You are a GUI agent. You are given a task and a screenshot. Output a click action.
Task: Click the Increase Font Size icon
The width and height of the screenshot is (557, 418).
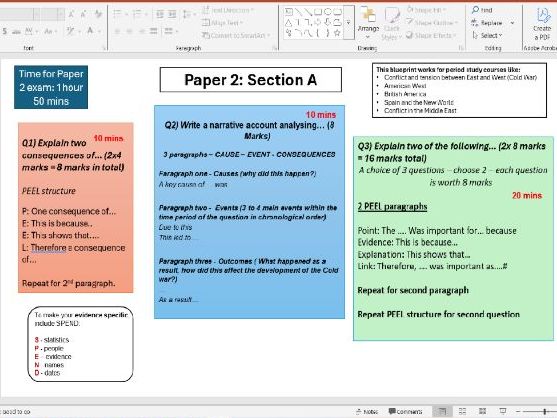pos(71,14)
